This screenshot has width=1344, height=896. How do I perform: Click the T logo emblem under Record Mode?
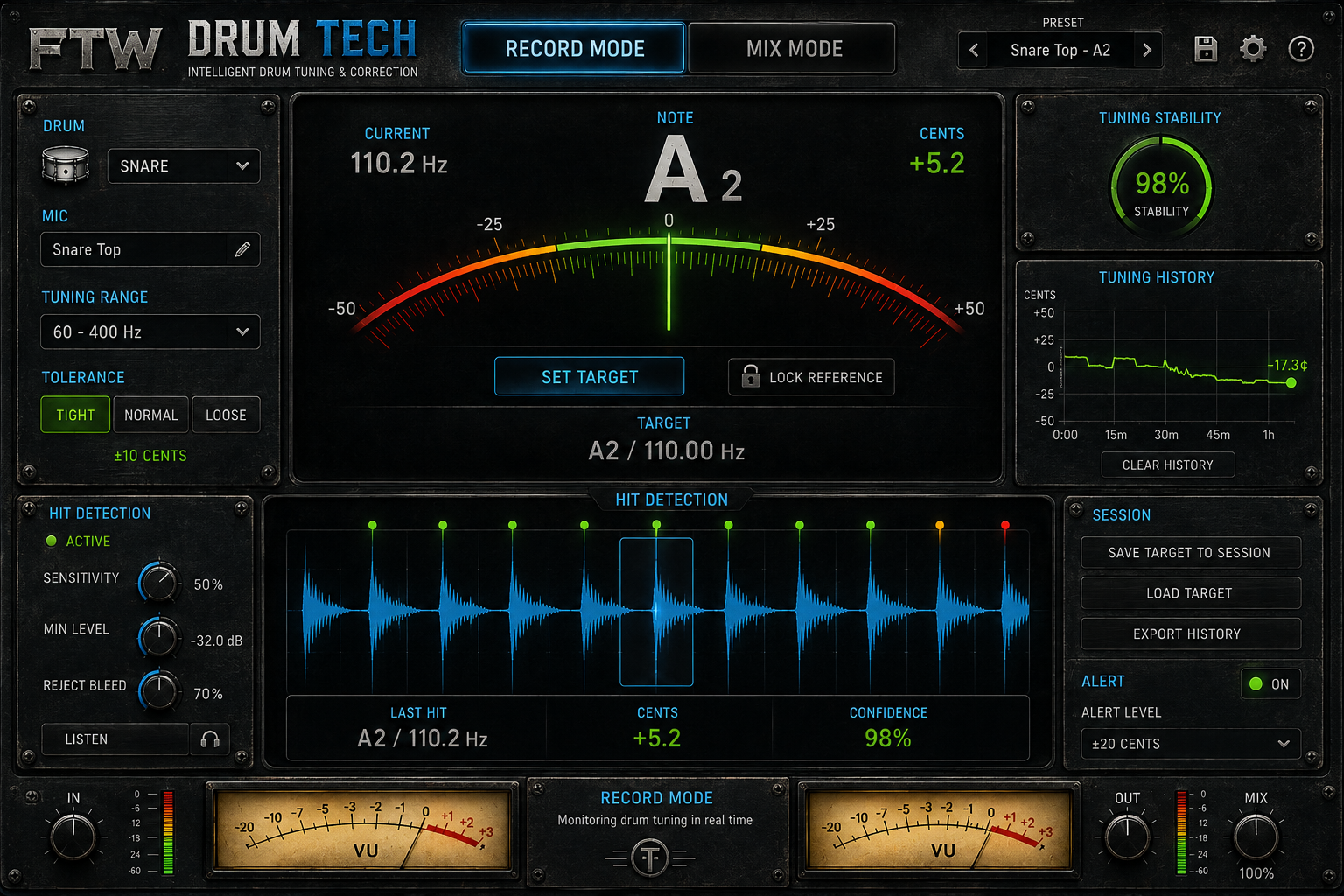point(650,857)
